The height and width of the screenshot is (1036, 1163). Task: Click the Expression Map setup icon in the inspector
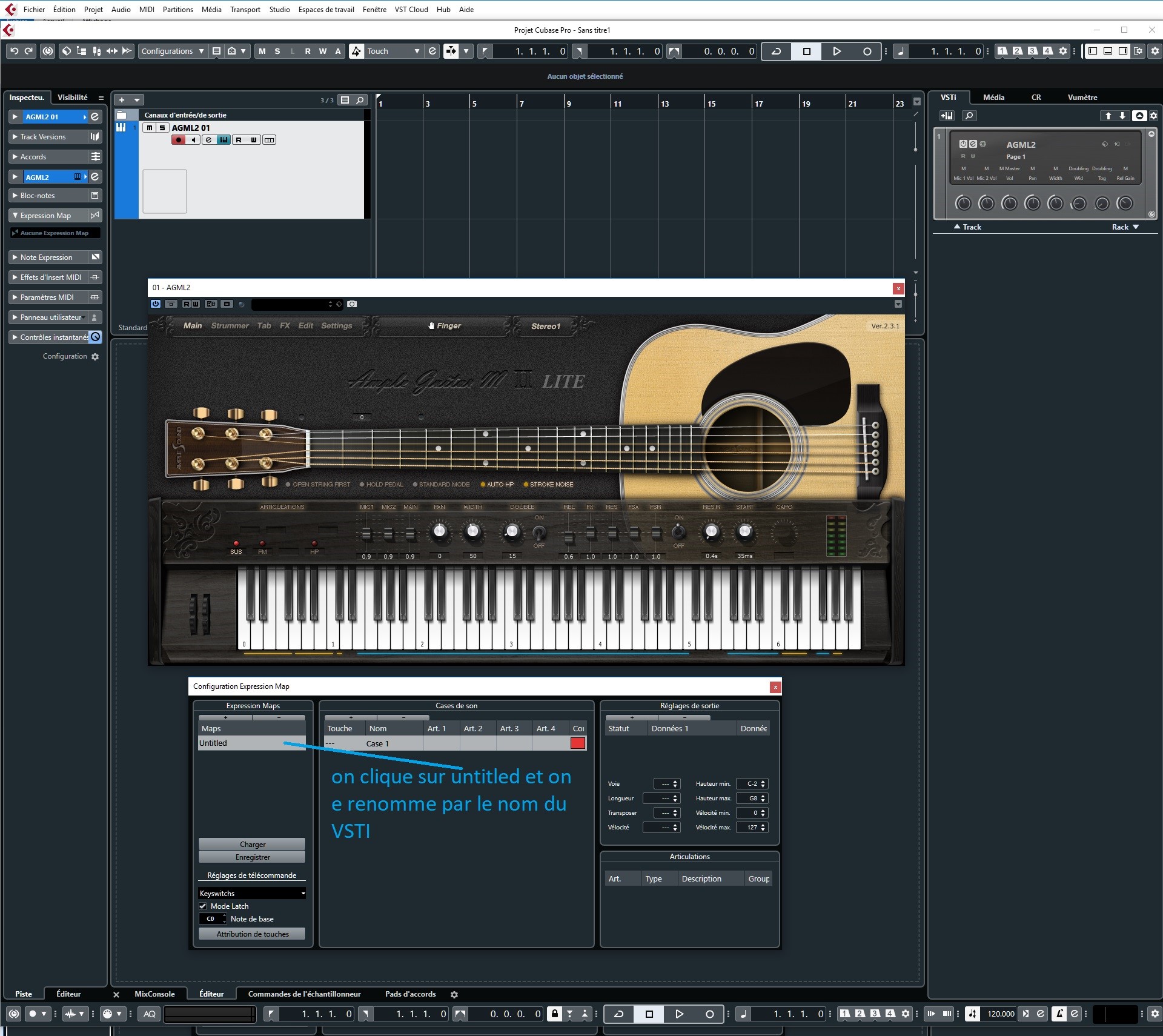pos(94,215)
